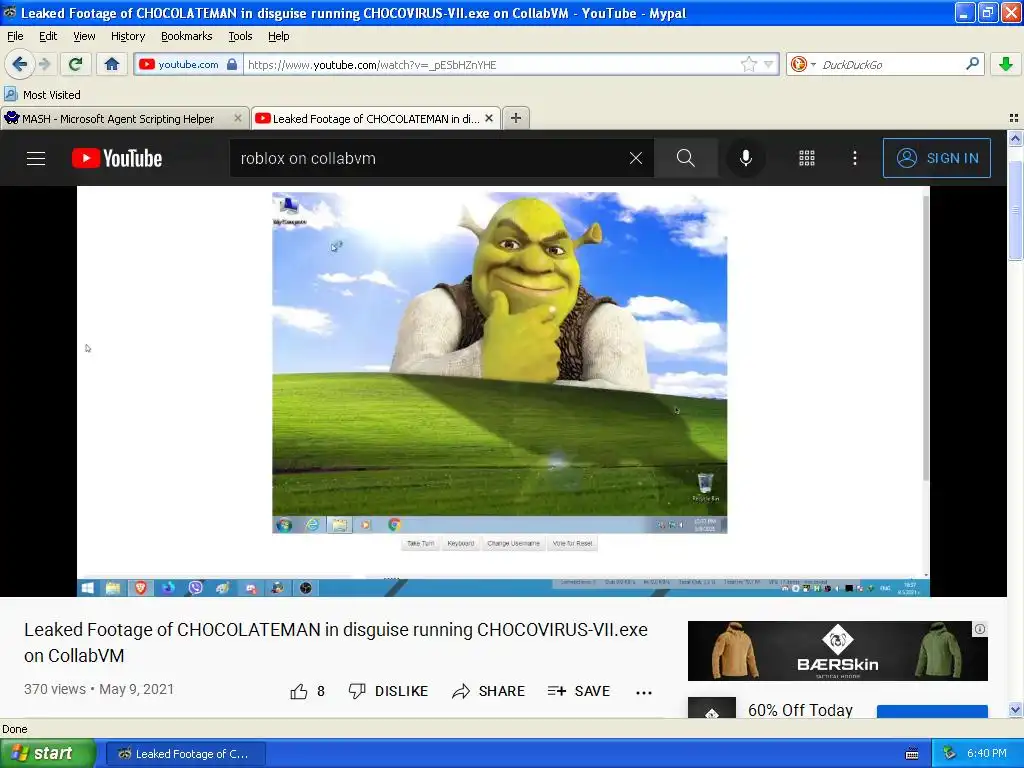Bookmark this page with the star icon
The height and width of the screenshot is (768, 1024).
coord(748,64)
